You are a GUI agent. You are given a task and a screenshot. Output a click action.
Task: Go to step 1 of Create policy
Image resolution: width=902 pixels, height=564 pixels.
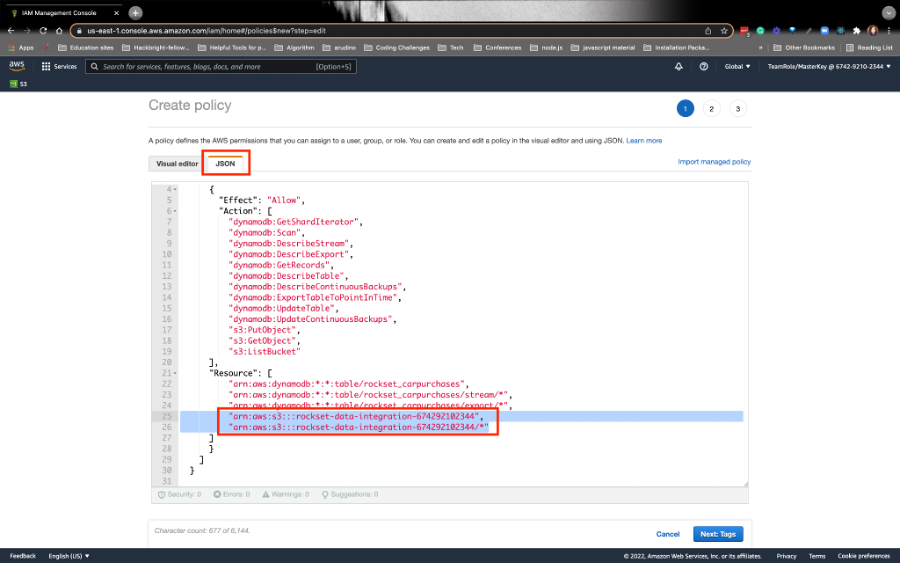coord(685,109)
